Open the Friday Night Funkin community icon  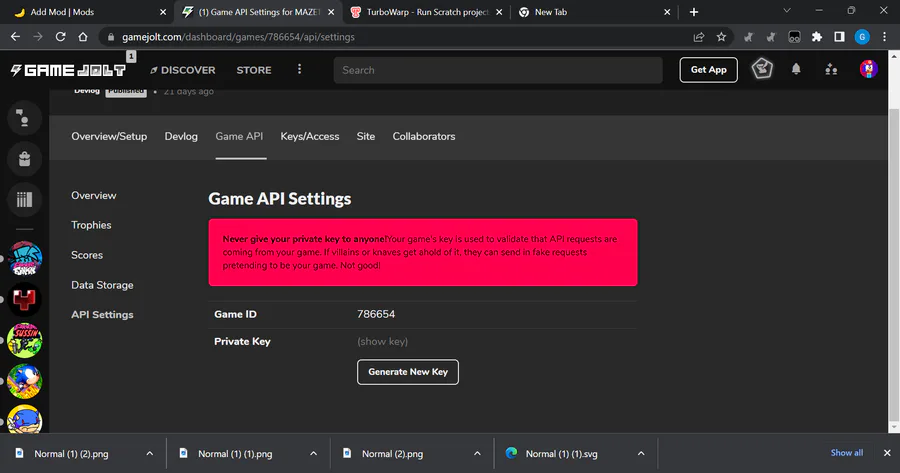(24, 259)
